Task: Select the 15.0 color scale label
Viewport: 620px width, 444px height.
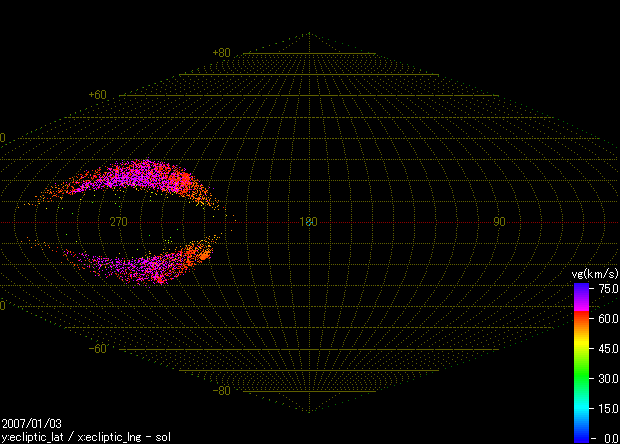Action: (x=606, y=408)
